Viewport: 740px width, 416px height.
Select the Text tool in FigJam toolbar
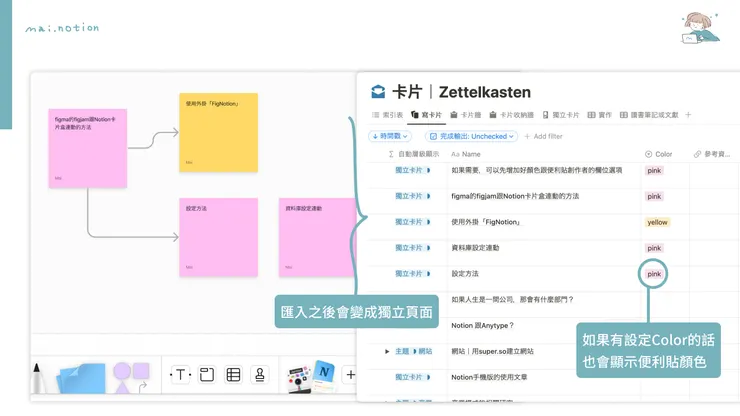[180, 375]
